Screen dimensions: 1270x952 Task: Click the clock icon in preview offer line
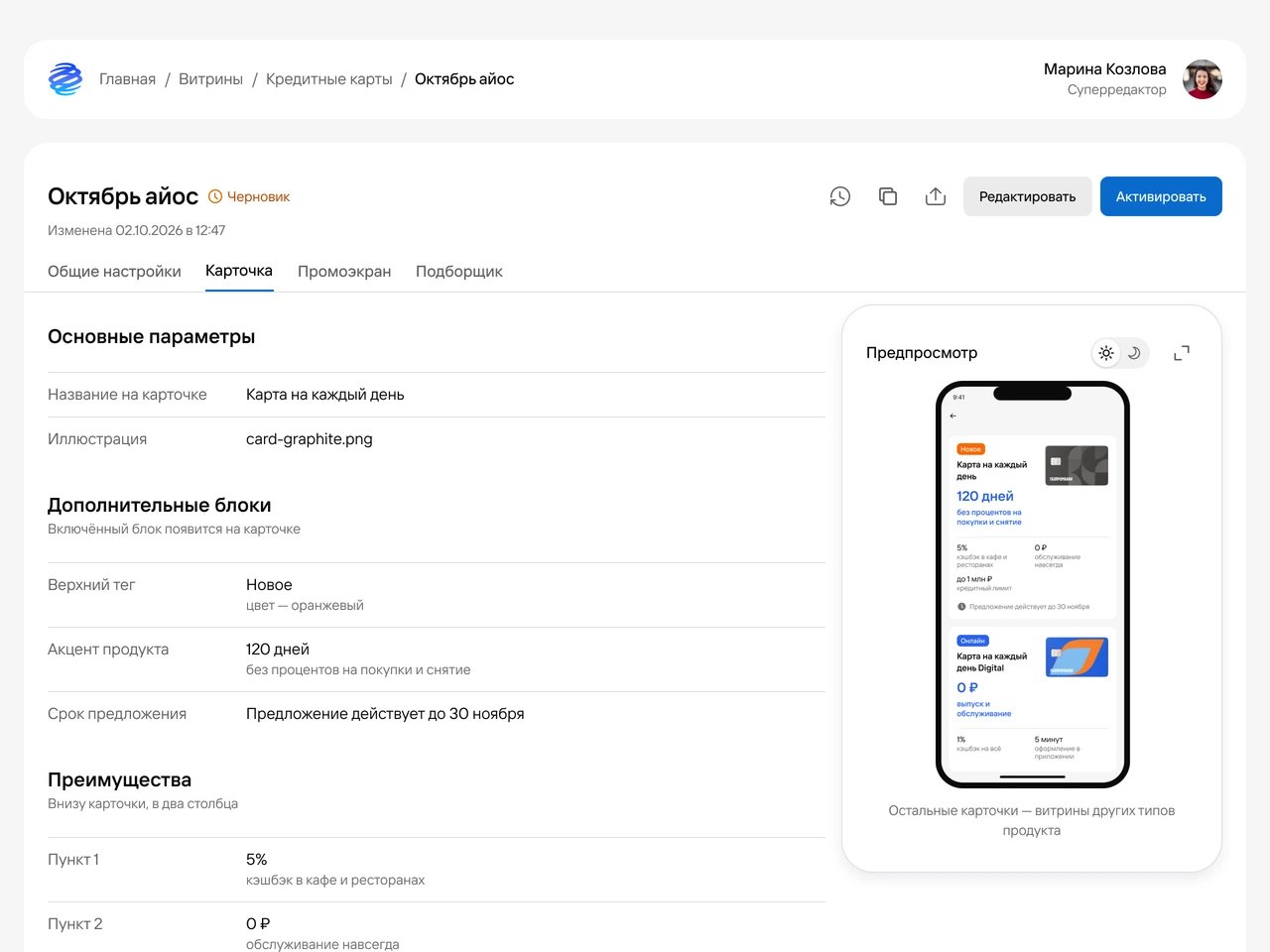961,607
